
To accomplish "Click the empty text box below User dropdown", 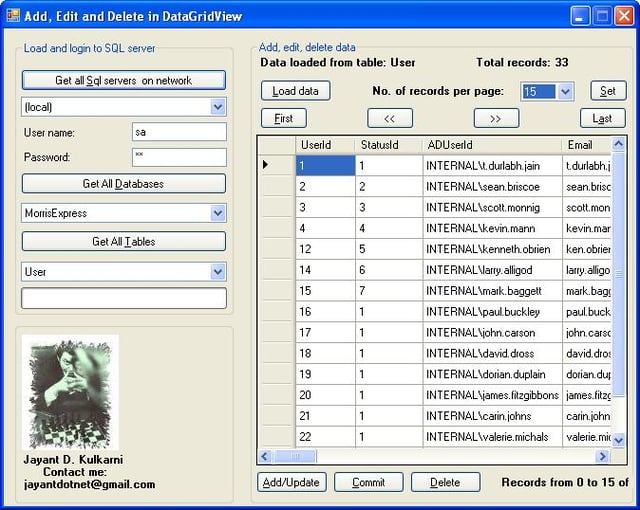I will pyautogui.click(x=124, y=298).
